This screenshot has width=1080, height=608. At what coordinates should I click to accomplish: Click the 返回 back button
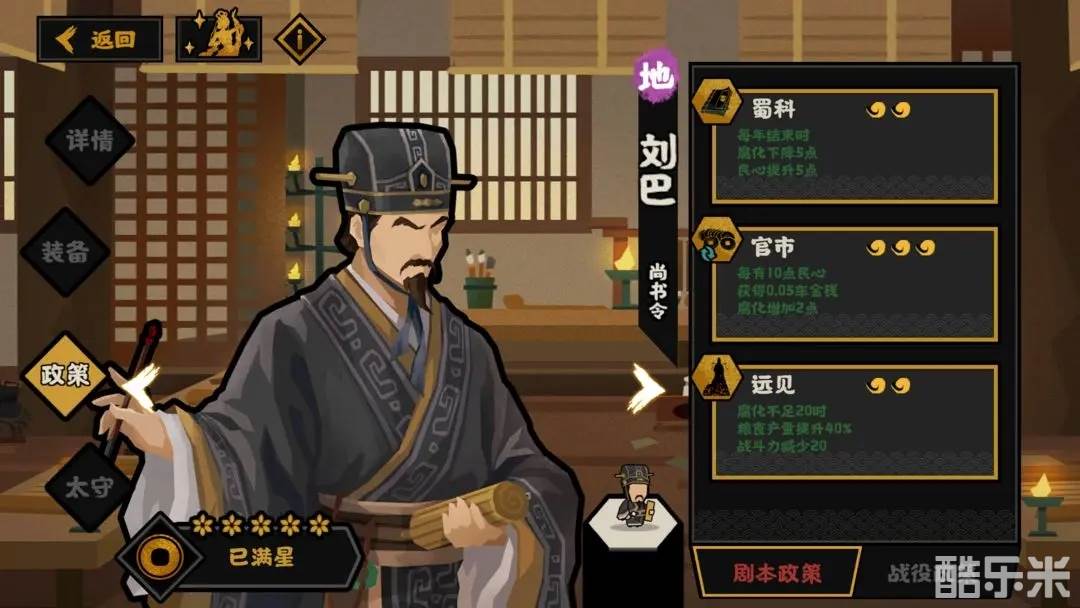coord(100,40)
